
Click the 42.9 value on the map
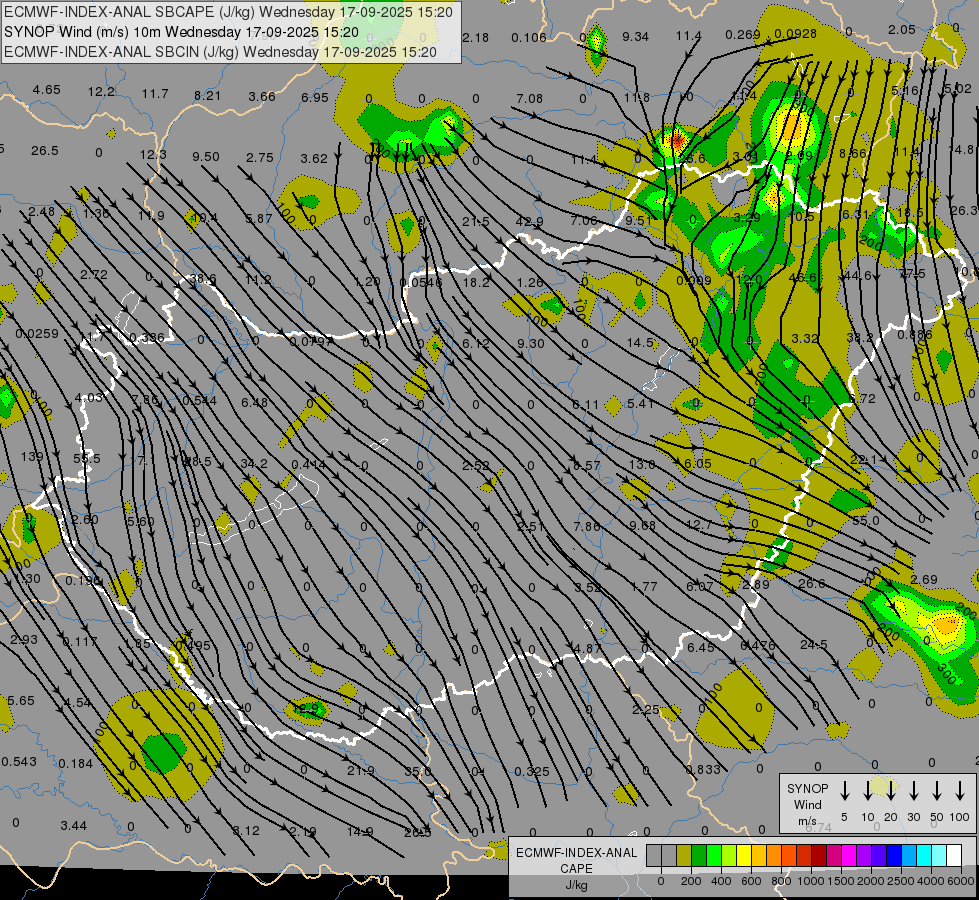point(530,222)
